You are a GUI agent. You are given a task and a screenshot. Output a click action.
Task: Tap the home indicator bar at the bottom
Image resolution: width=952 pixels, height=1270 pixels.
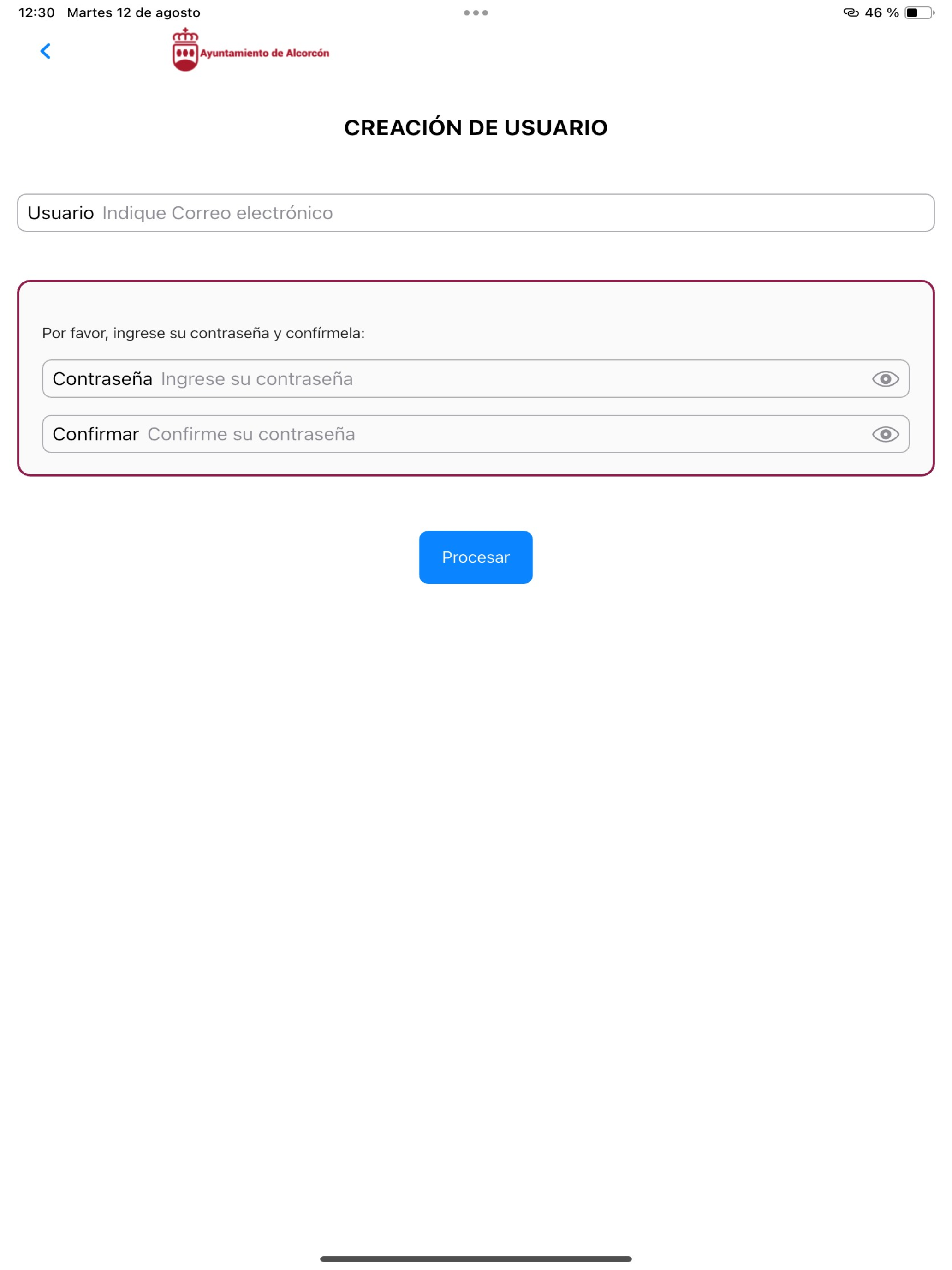tap(476, 1259)
